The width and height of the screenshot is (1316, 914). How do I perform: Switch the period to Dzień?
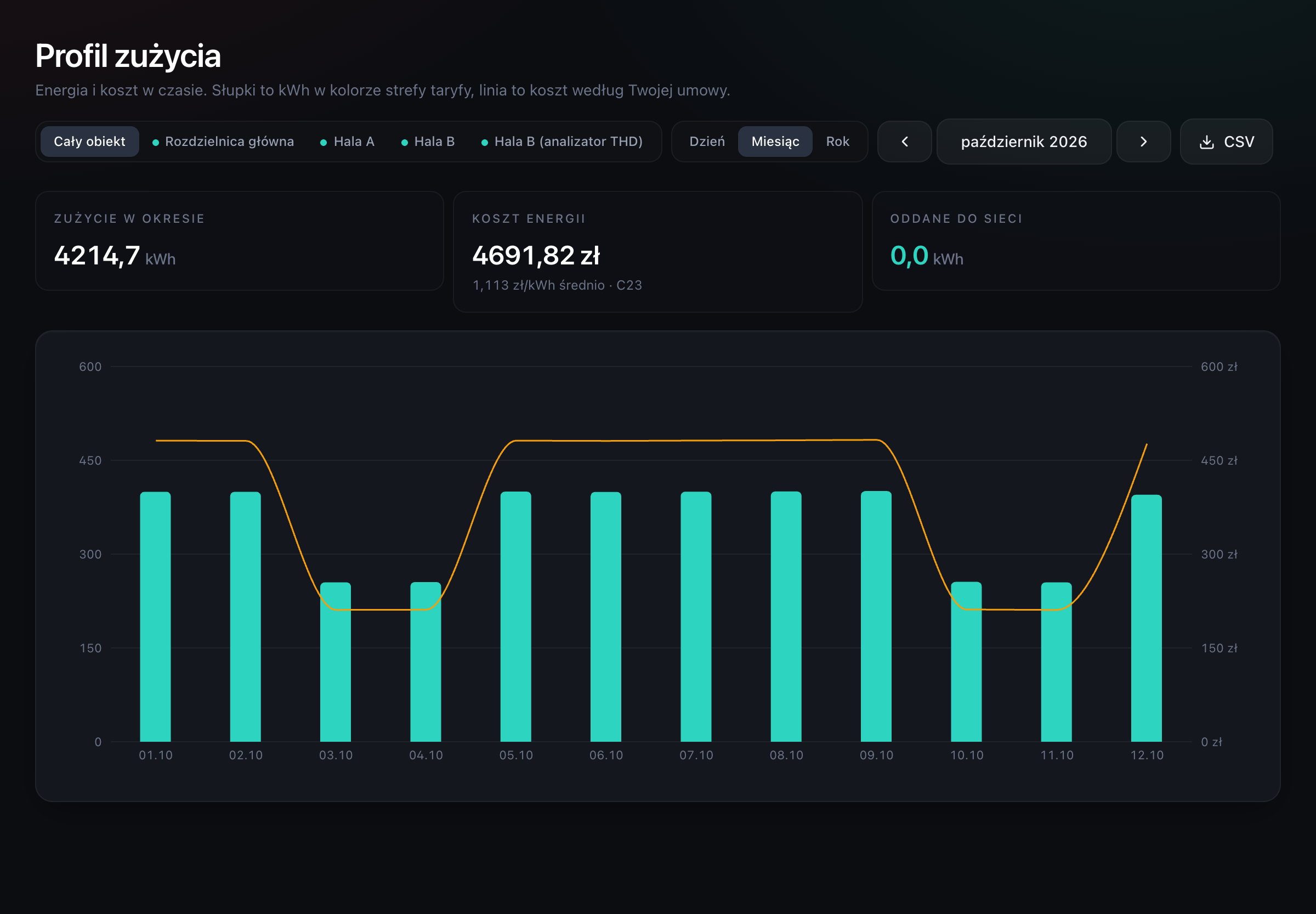pos(707,142)
